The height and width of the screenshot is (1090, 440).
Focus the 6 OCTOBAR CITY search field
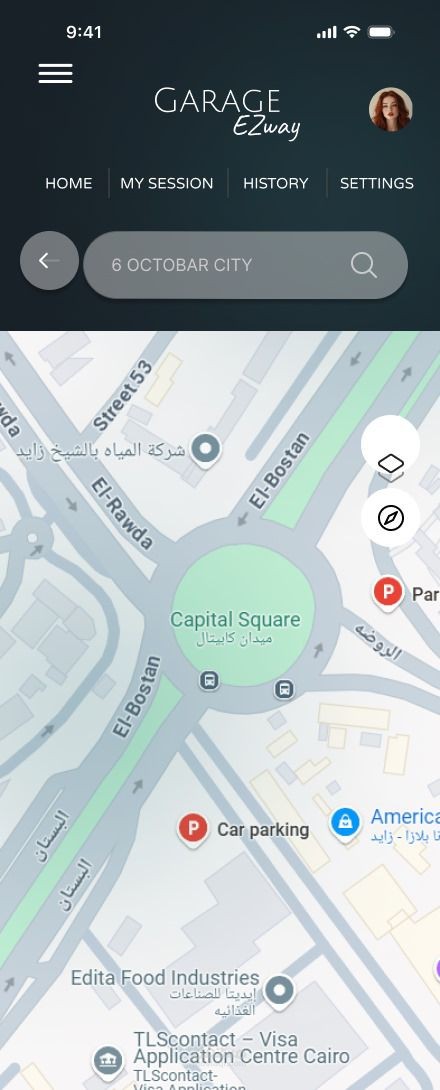pos(245,265)
